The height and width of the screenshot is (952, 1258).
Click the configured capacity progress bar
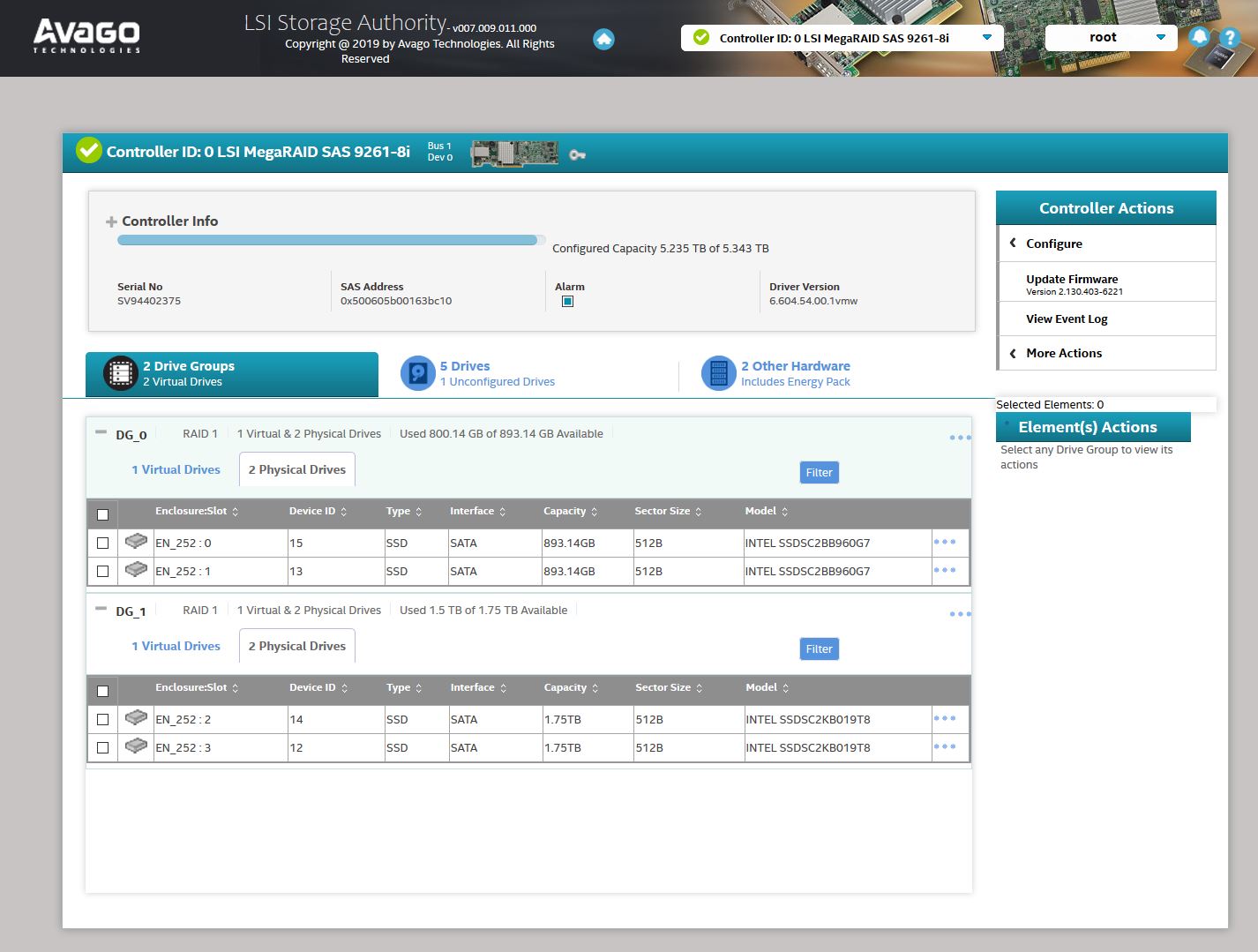tap(327, 240)
